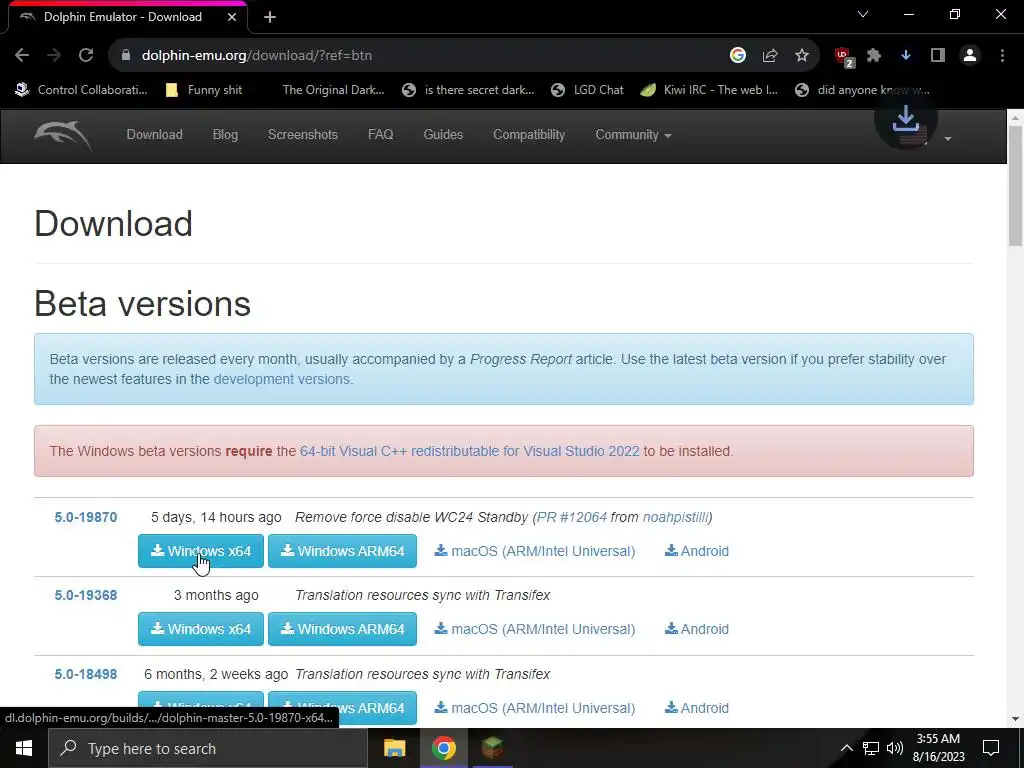Screen dimensions: 1024x768
Task: Download macOS build for 5.0-18498
Action: (535, 708)
